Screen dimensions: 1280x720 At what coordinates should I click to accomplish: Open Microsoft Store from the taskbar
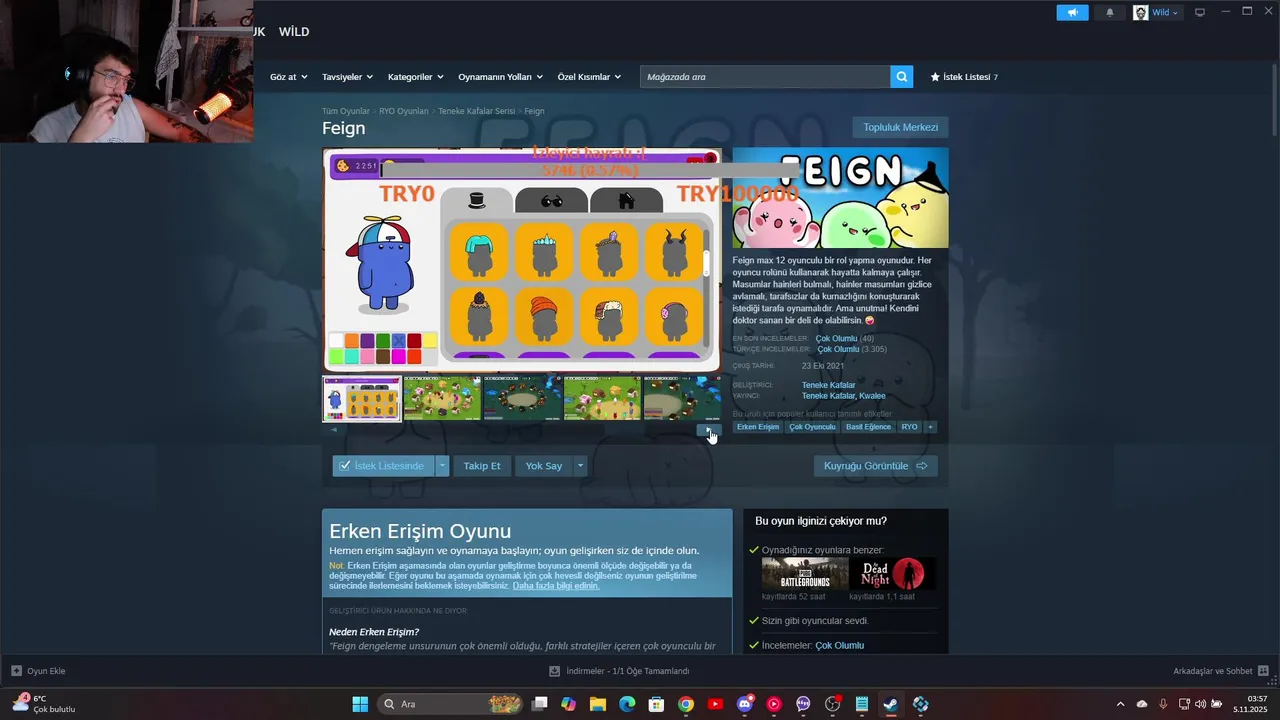pos(656,704)
